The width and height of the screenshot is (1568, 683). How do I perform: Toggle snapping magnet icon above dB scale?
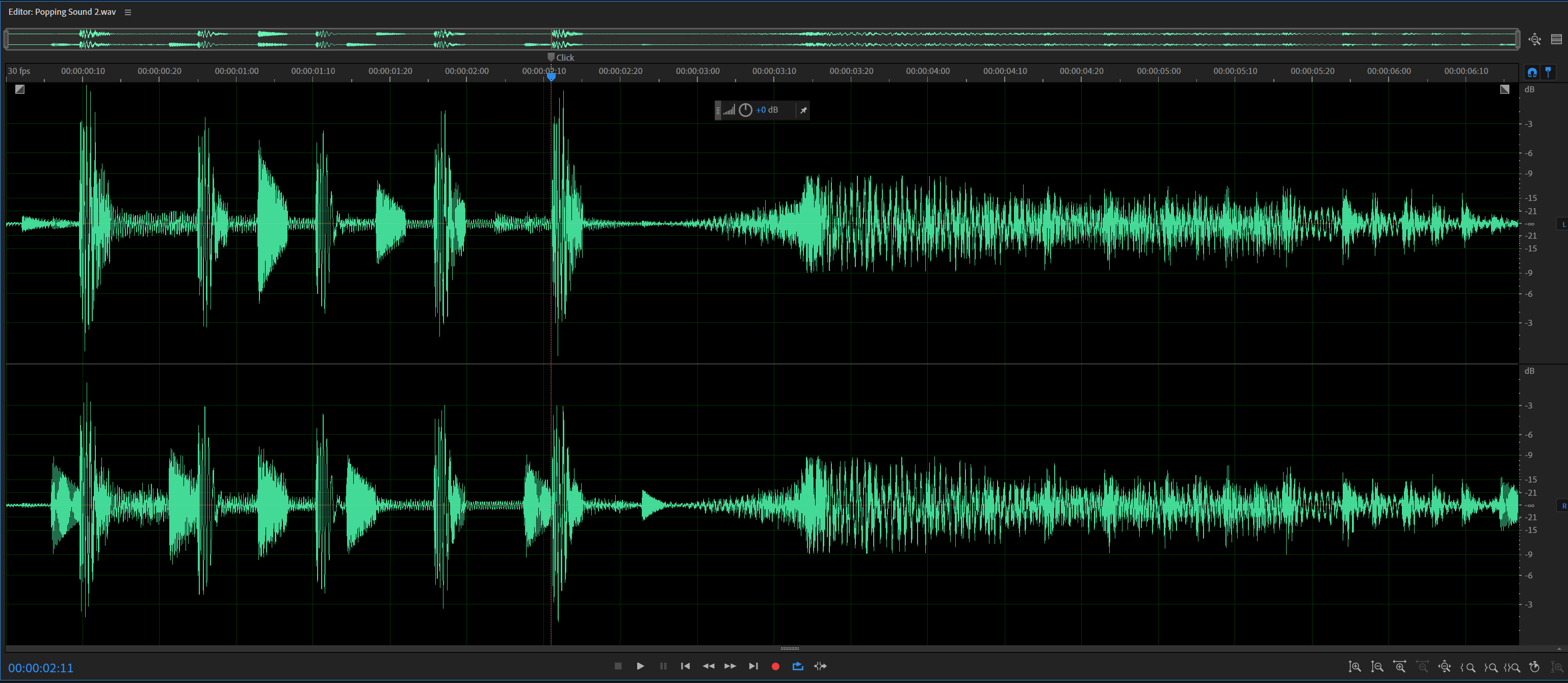(x=1531, y=72)
